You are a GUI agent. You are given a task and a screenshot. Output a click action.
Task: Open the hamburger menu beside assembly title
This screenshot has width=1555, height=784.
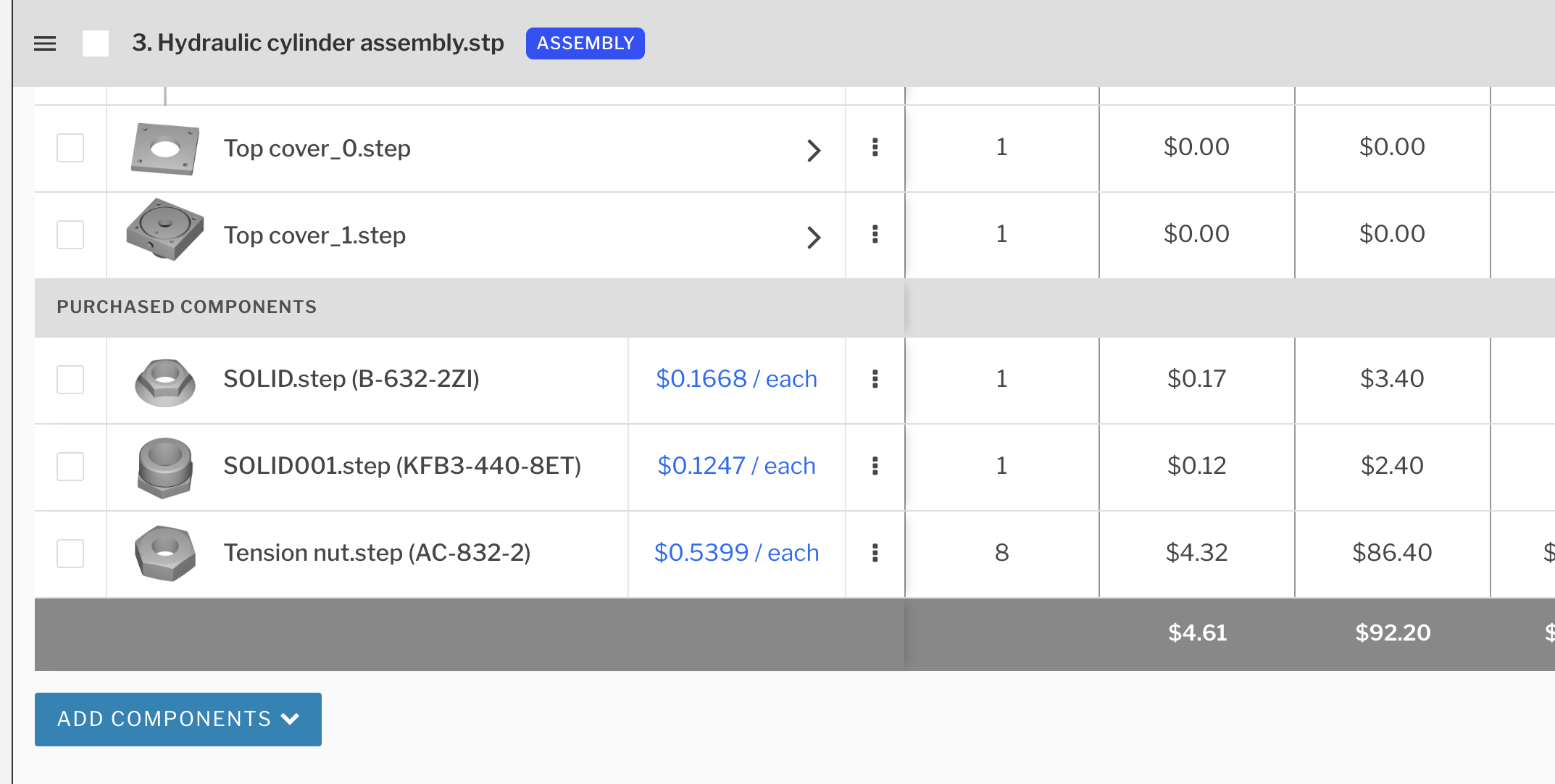[45, 43]
